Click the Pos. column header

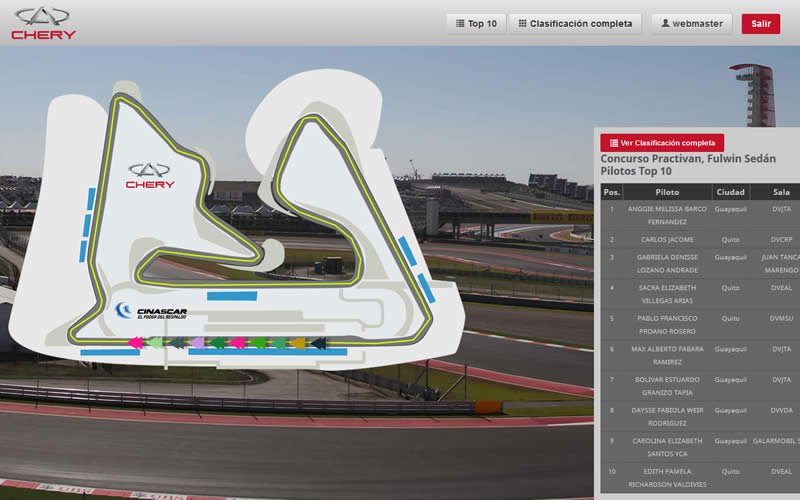[612, 192]
